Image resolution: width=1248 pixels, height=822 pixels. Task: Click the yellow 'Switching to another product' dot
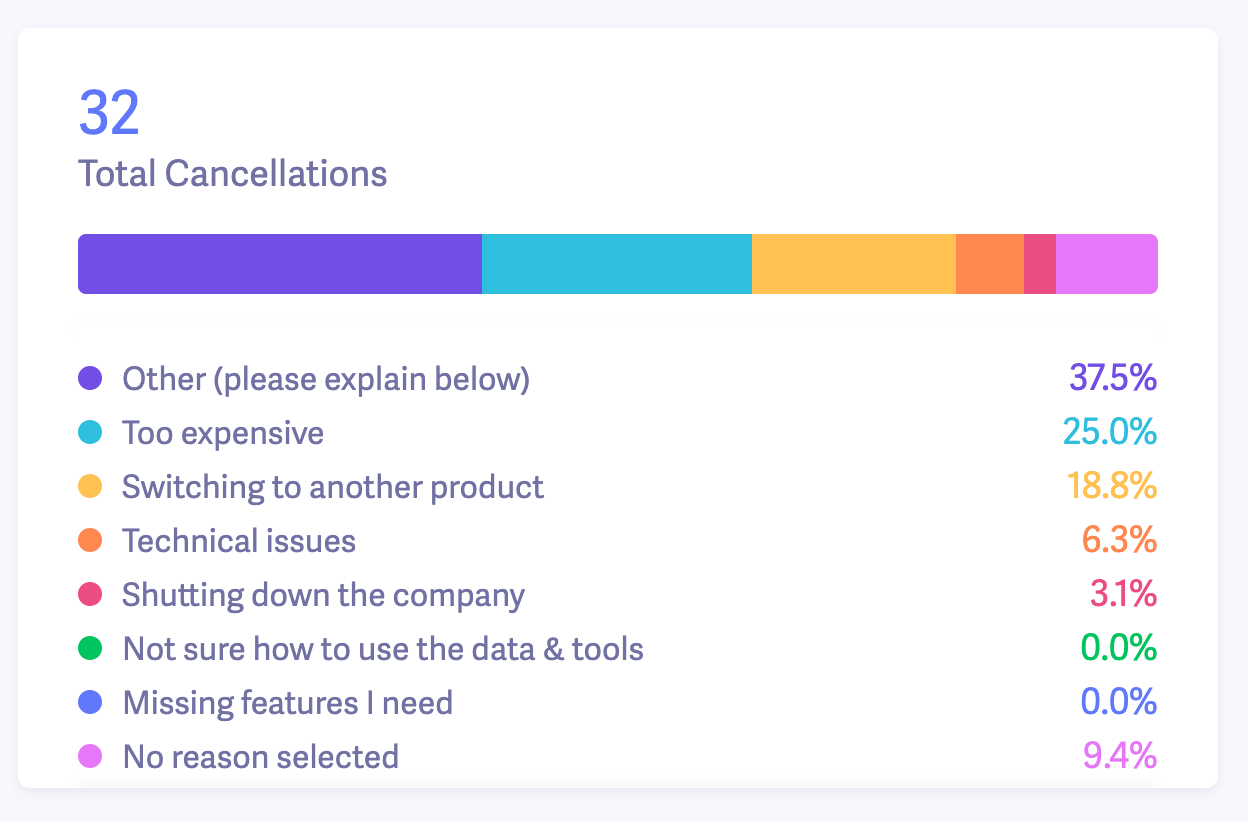click(90, 487)
